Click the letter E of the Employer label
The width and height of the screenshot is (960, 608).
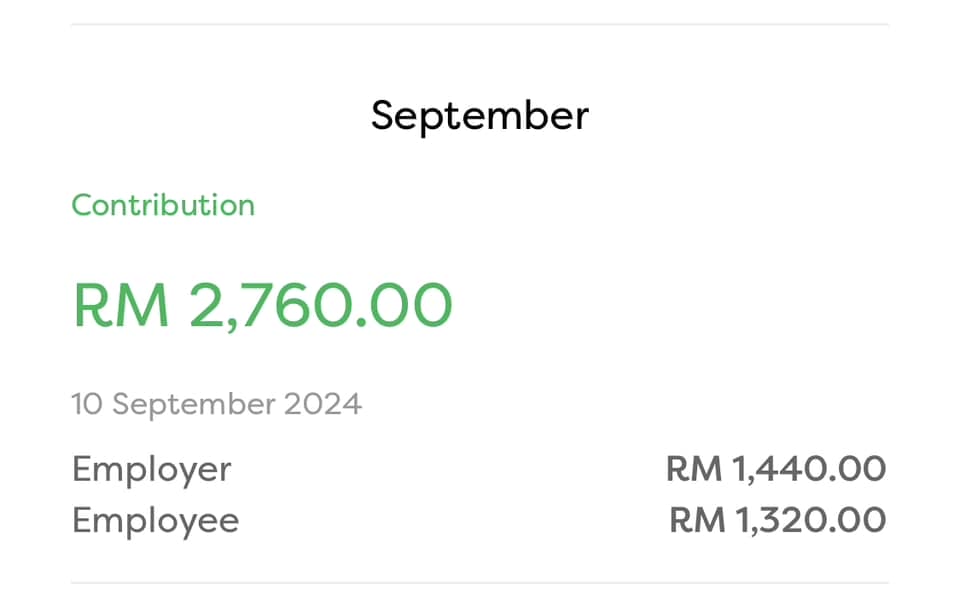(83, 469)
